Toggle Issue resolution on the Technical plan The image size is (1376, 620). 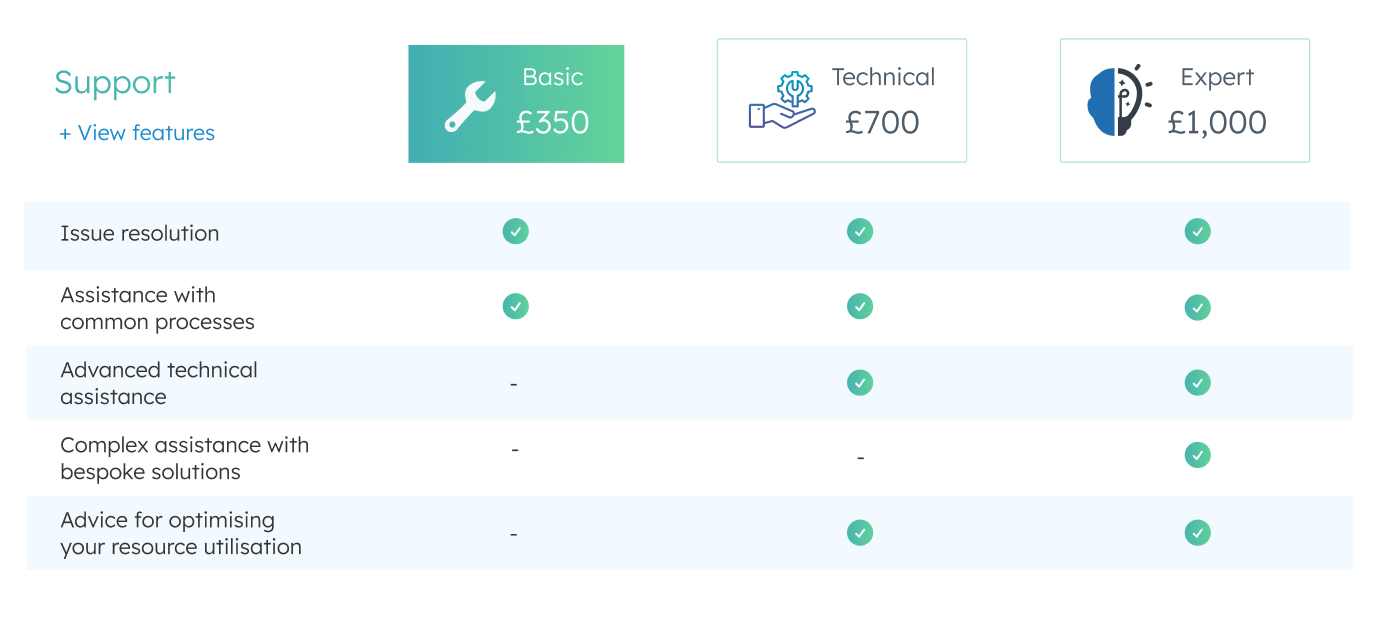[859, 231]
